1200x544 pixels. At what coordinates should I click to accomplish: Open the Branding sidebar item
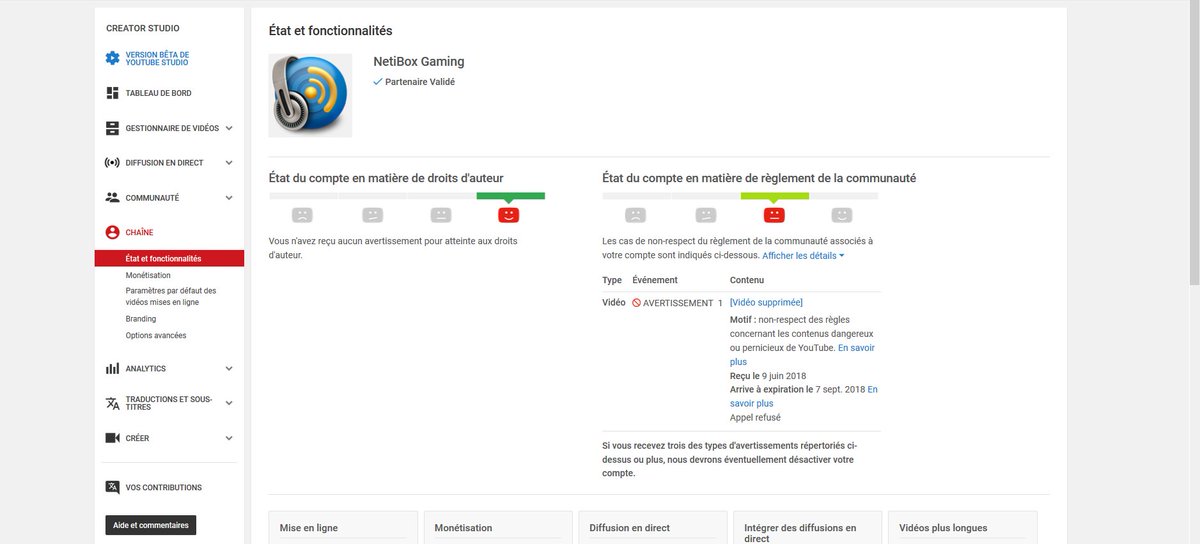[141, 319]
